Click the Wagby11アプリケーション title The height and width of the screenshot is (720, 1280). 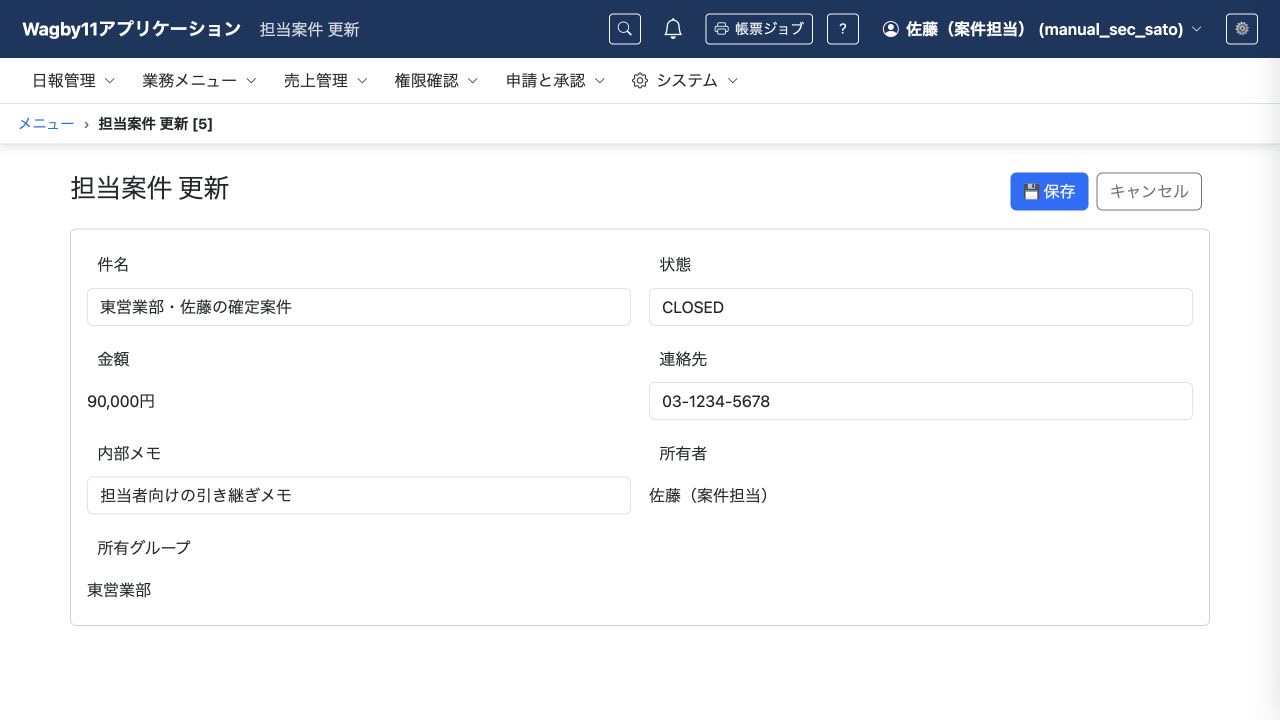(x=131, y=29)
